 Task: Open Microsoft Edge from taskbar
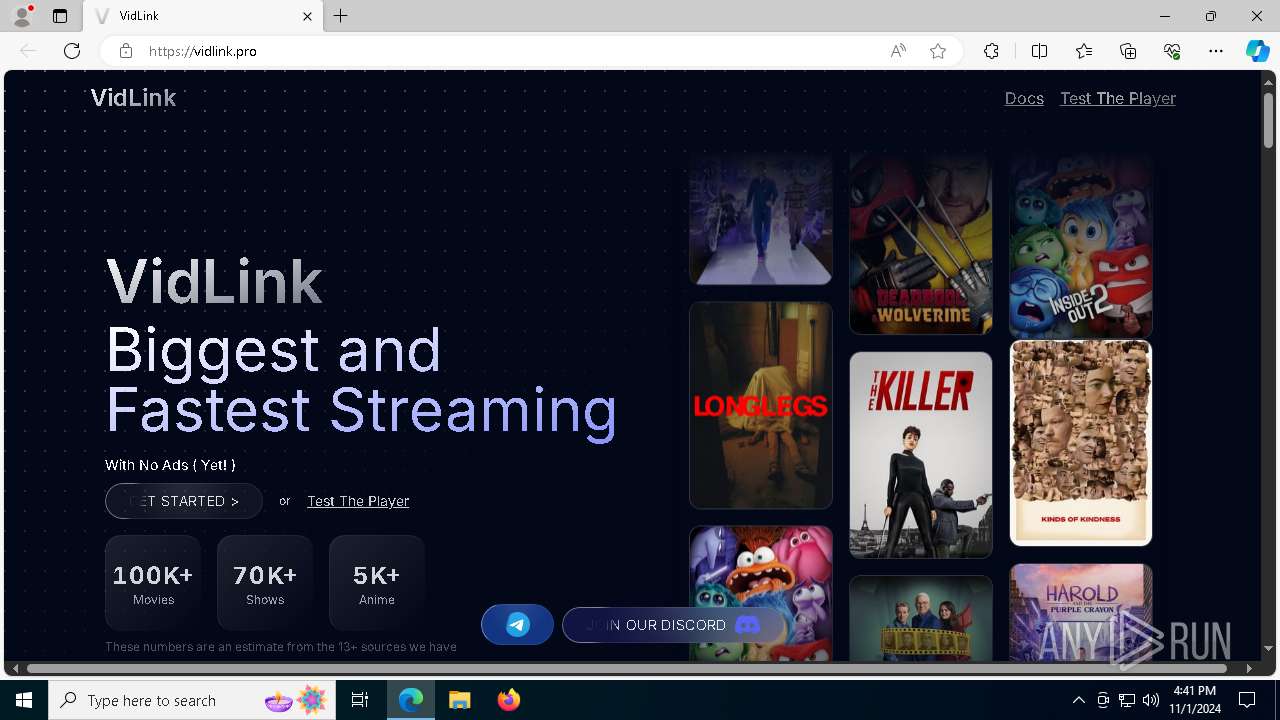pos(411,700)
